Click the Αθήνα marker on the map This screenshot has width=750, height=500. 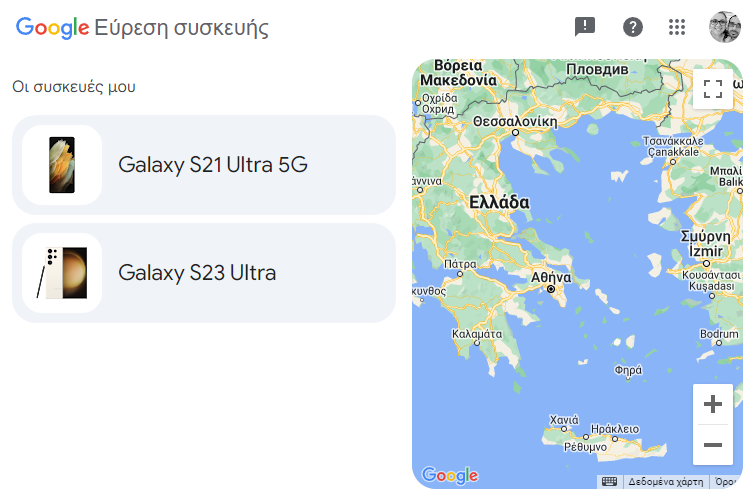point(551,289)
